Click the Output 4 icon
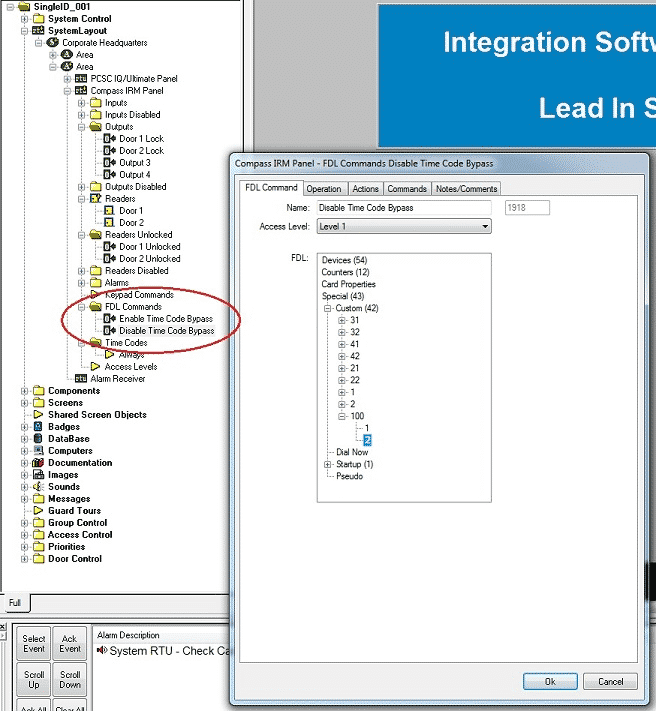Image resolution: width=656 pixels, height=711 pixels. click(109, 175)
